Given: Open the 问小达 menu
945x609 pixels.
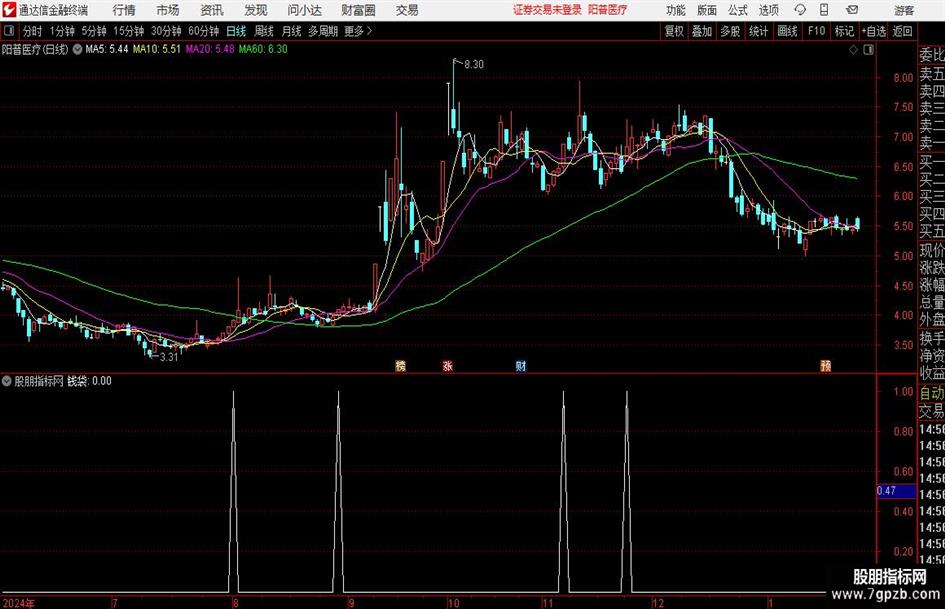Looking at the screenshot, I should coord(304,10).
